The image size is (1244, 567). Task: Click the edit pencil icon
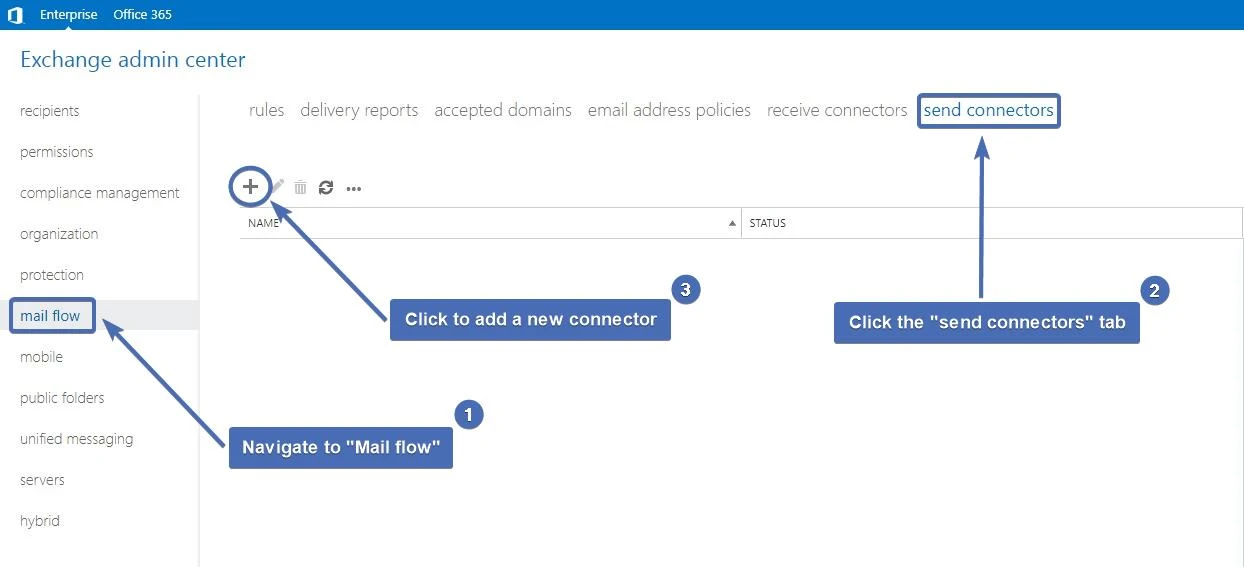pyautogui.click(x=278, y=187)
